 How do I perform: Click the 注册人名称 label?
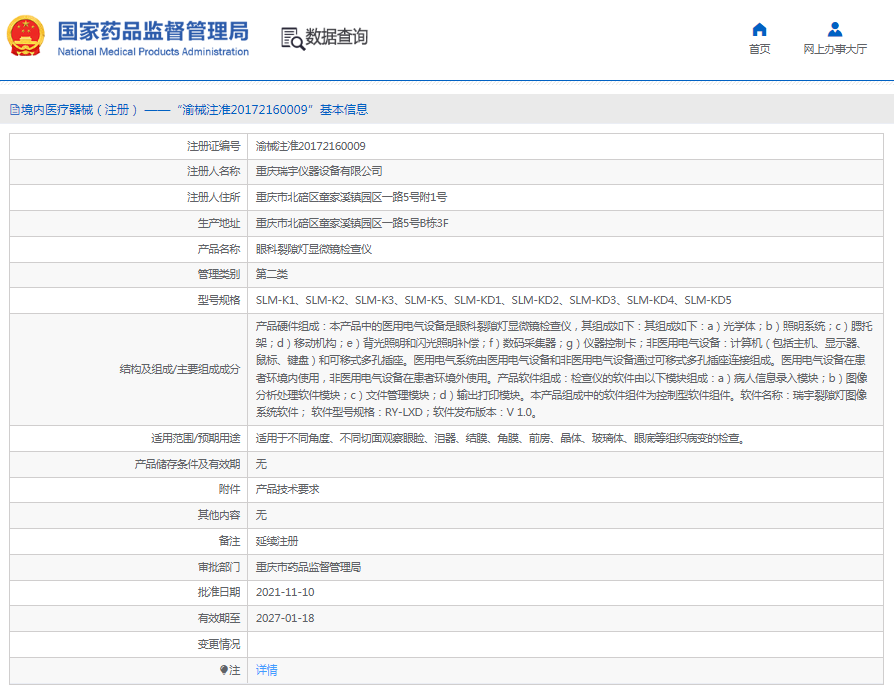(x=213, y=172)
